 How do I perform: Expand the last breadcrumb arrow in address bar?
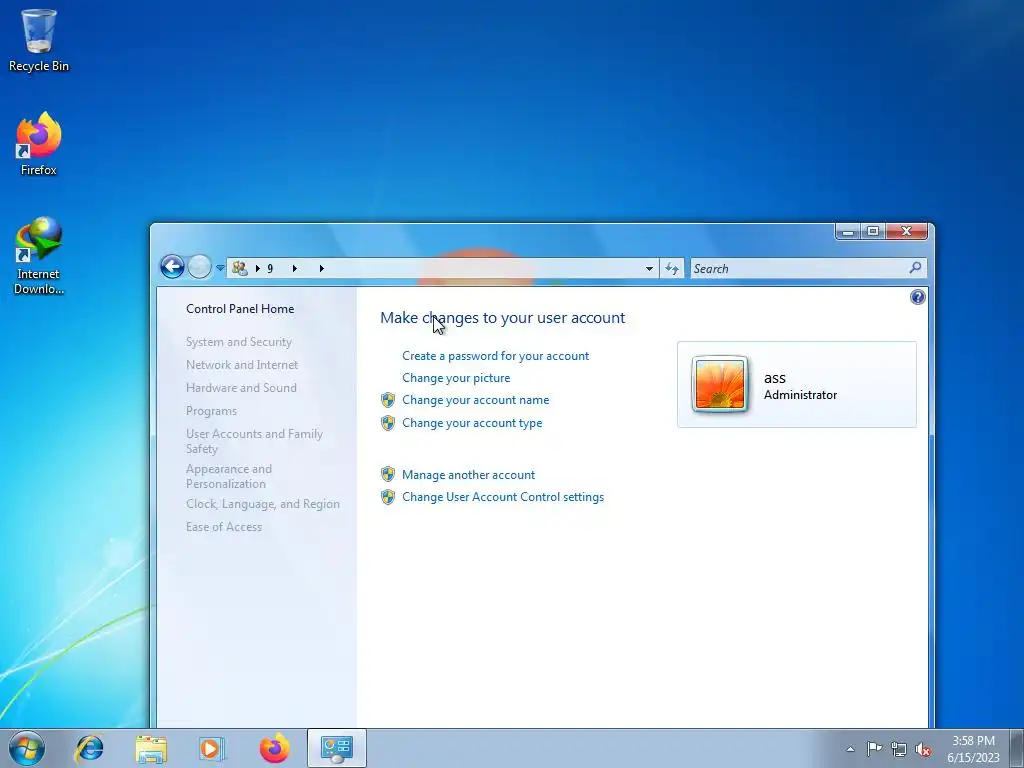coord(321,268)
